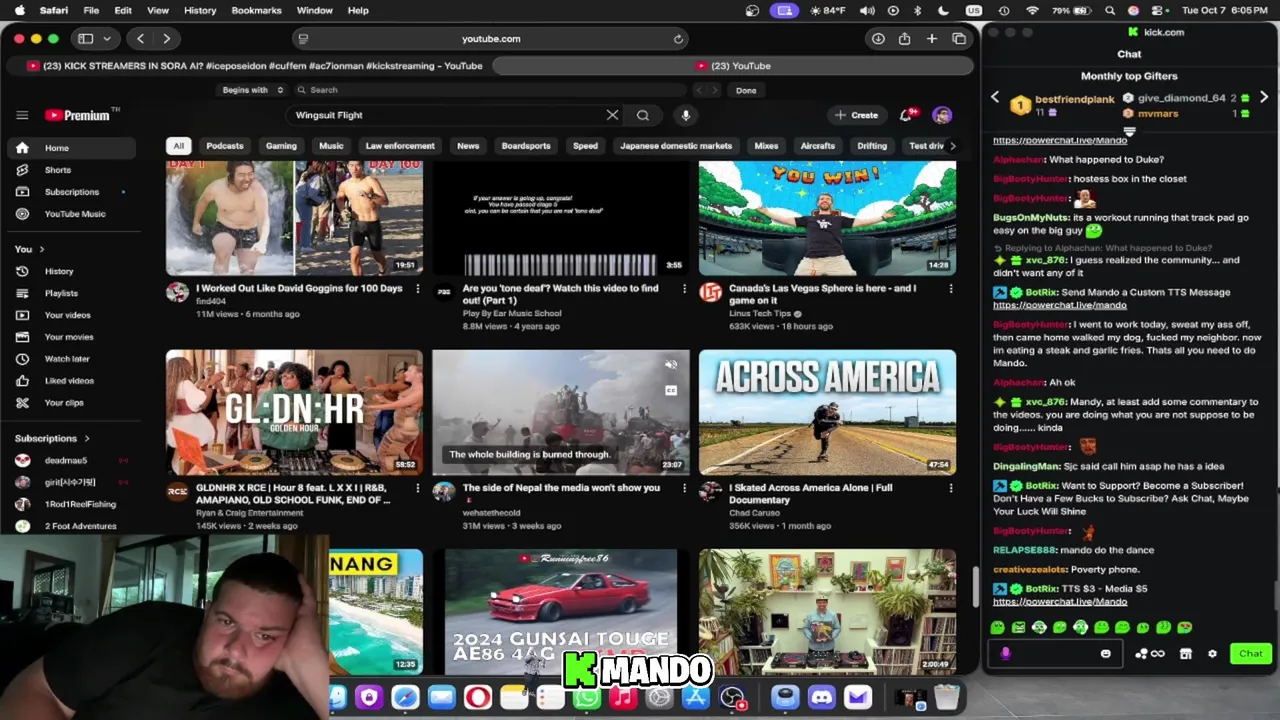Select the Law enforcement filter chip
The width and height of the screenshot is (1280, 720).
coord(400,146)
